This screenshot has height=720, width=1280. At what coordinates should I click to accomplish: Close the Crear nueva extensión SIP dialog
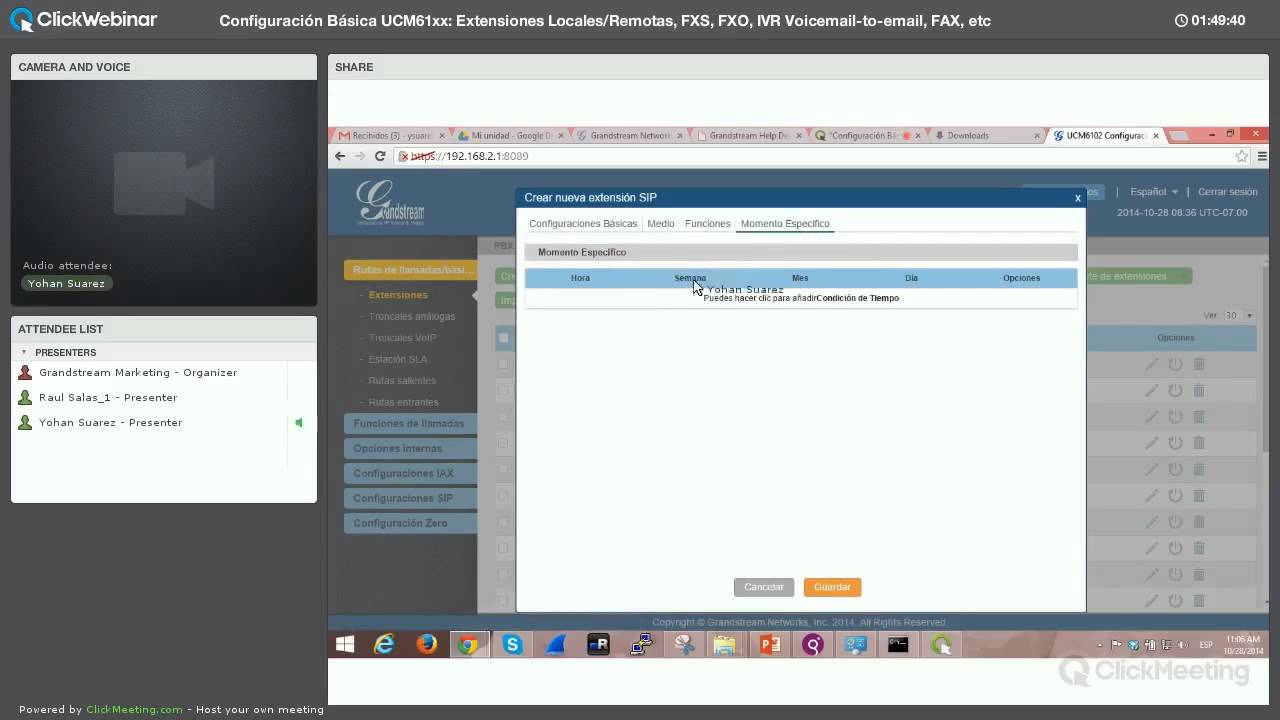click(1077, 198)
